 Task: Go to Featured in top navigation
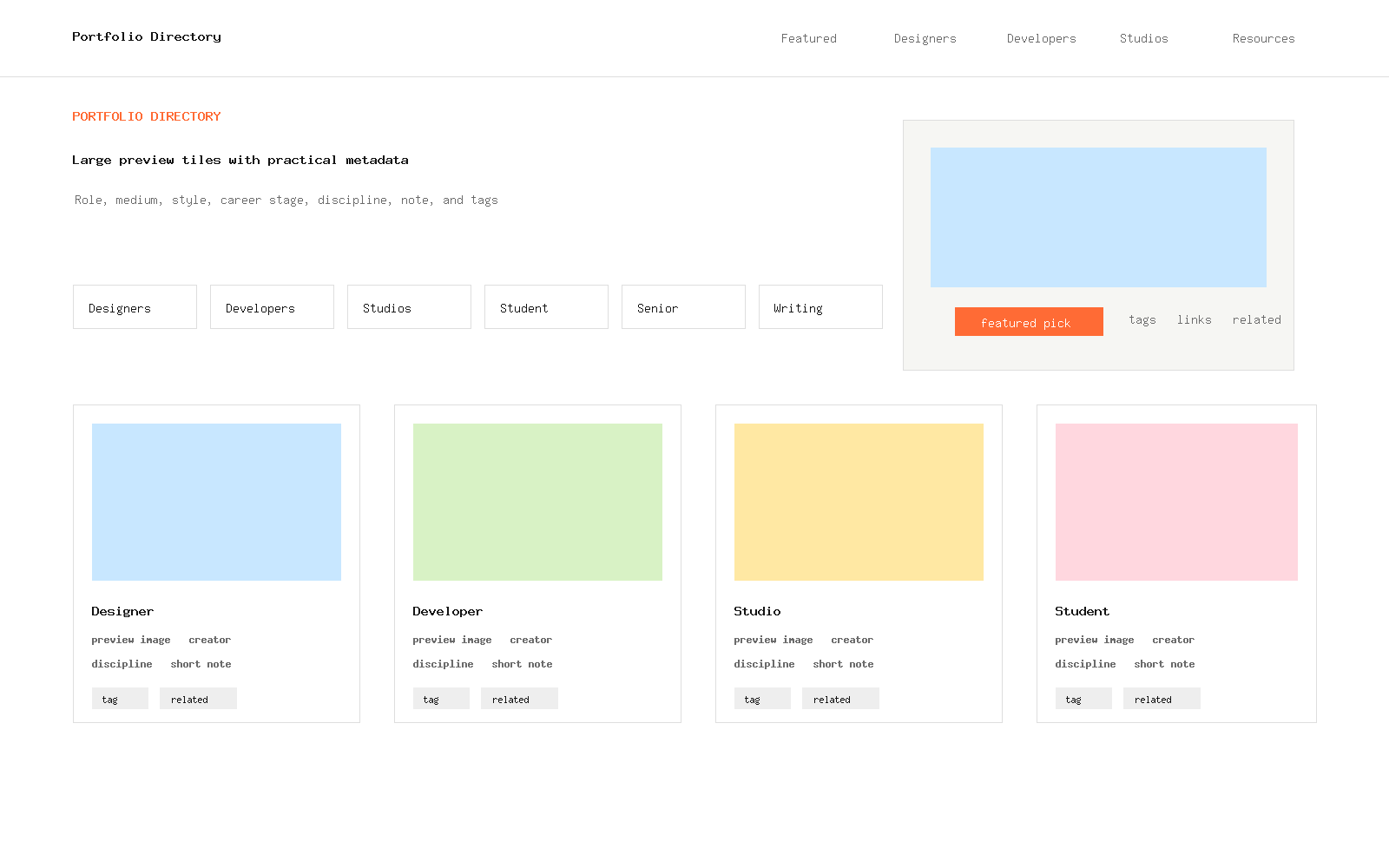(x=809, y=38)
